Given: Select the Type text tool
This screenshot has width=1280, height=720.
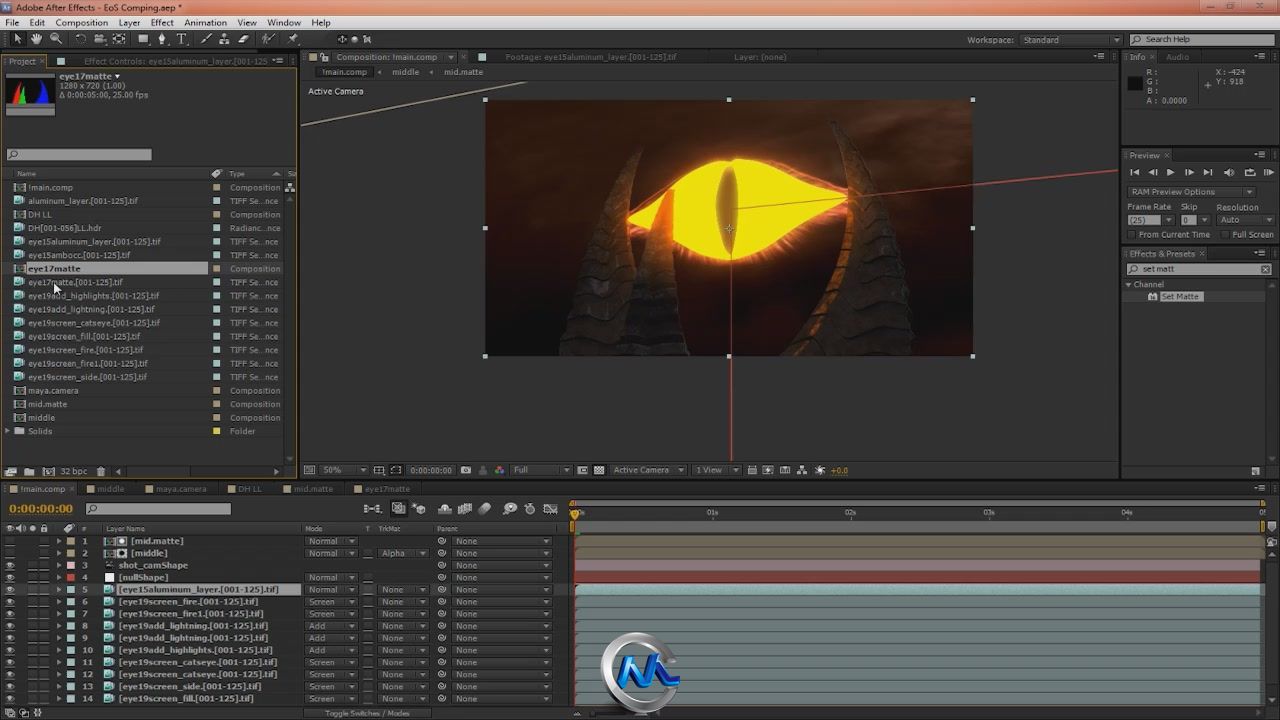Looking at the screenshot, I should click(x=181, y=39).
